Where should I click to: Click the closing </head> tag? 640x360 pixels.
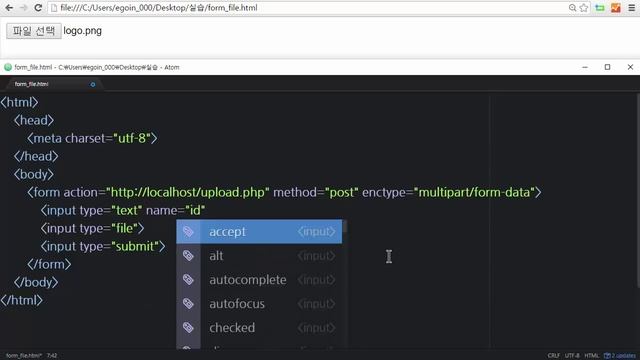36,156
